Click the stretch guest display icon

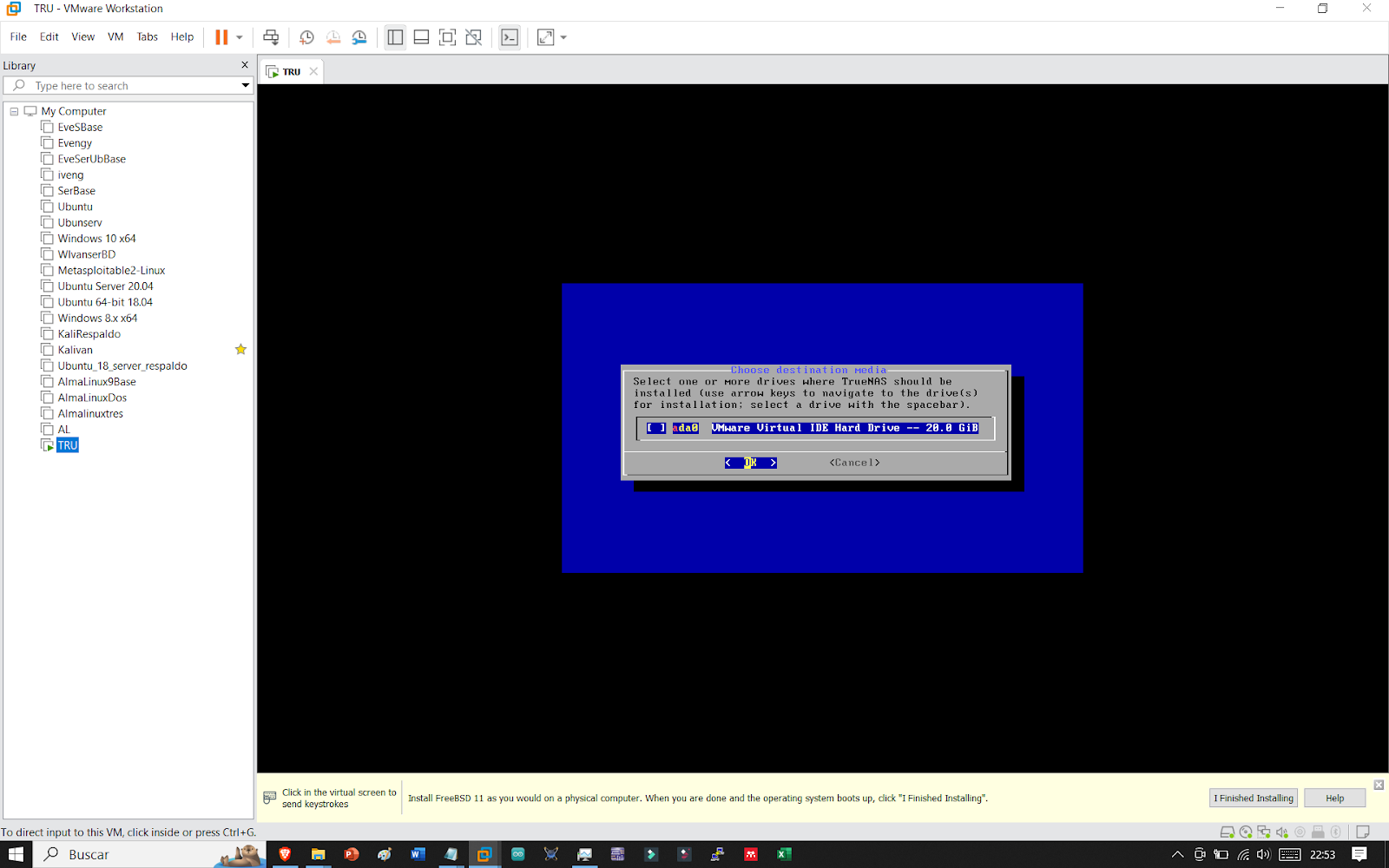(545, 37)
